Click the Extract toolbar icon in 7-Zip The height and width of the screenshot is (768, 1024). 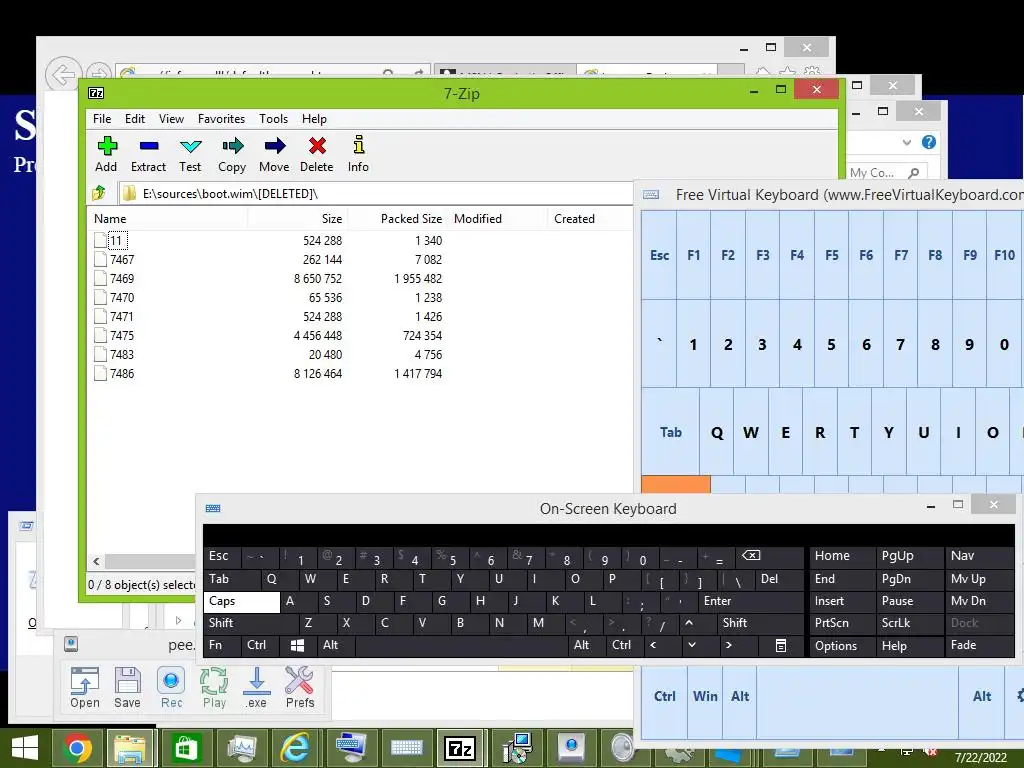tap(148, 155)
